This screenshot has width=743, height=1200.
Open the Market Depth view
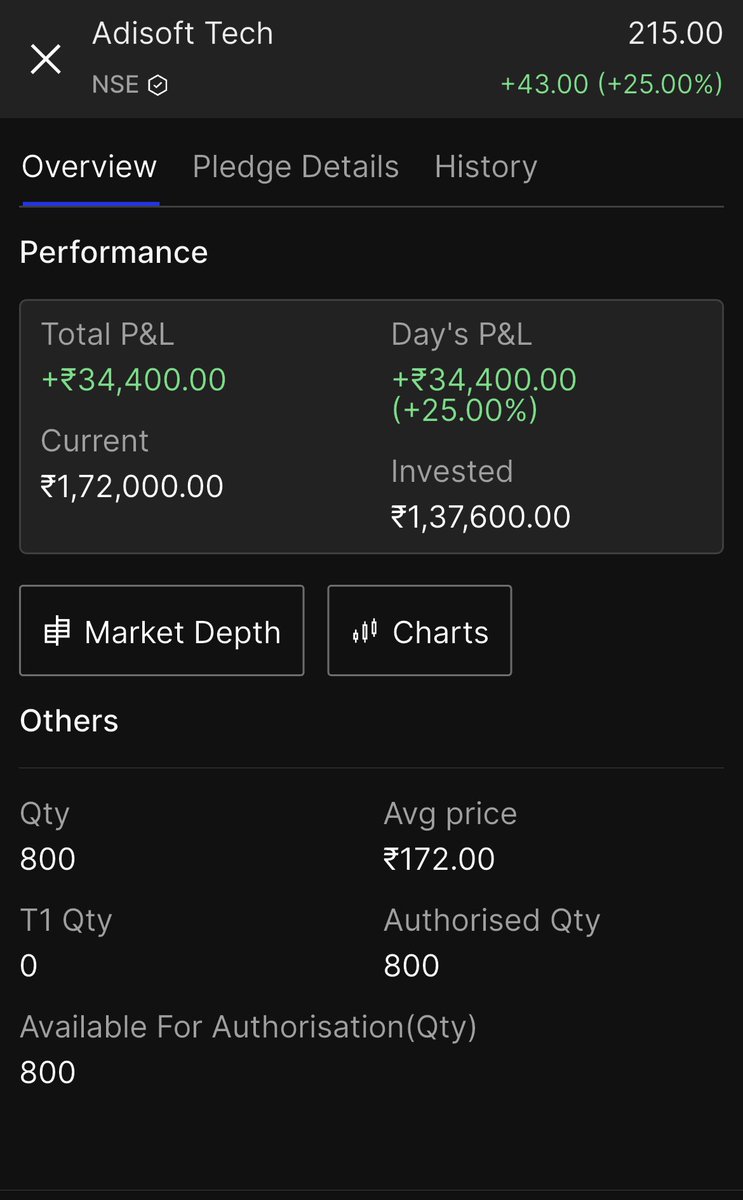(x=162, y=631)
